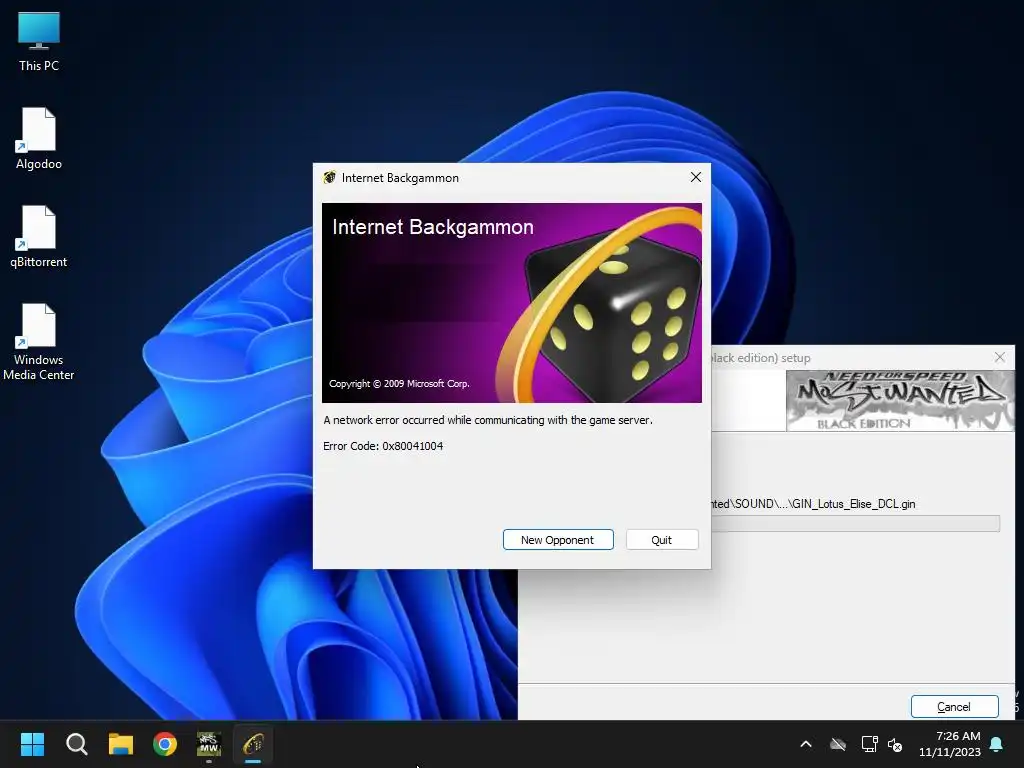Click the Internet Backgammon title bar icon
1024x768 pixels.
coord(330,178)
